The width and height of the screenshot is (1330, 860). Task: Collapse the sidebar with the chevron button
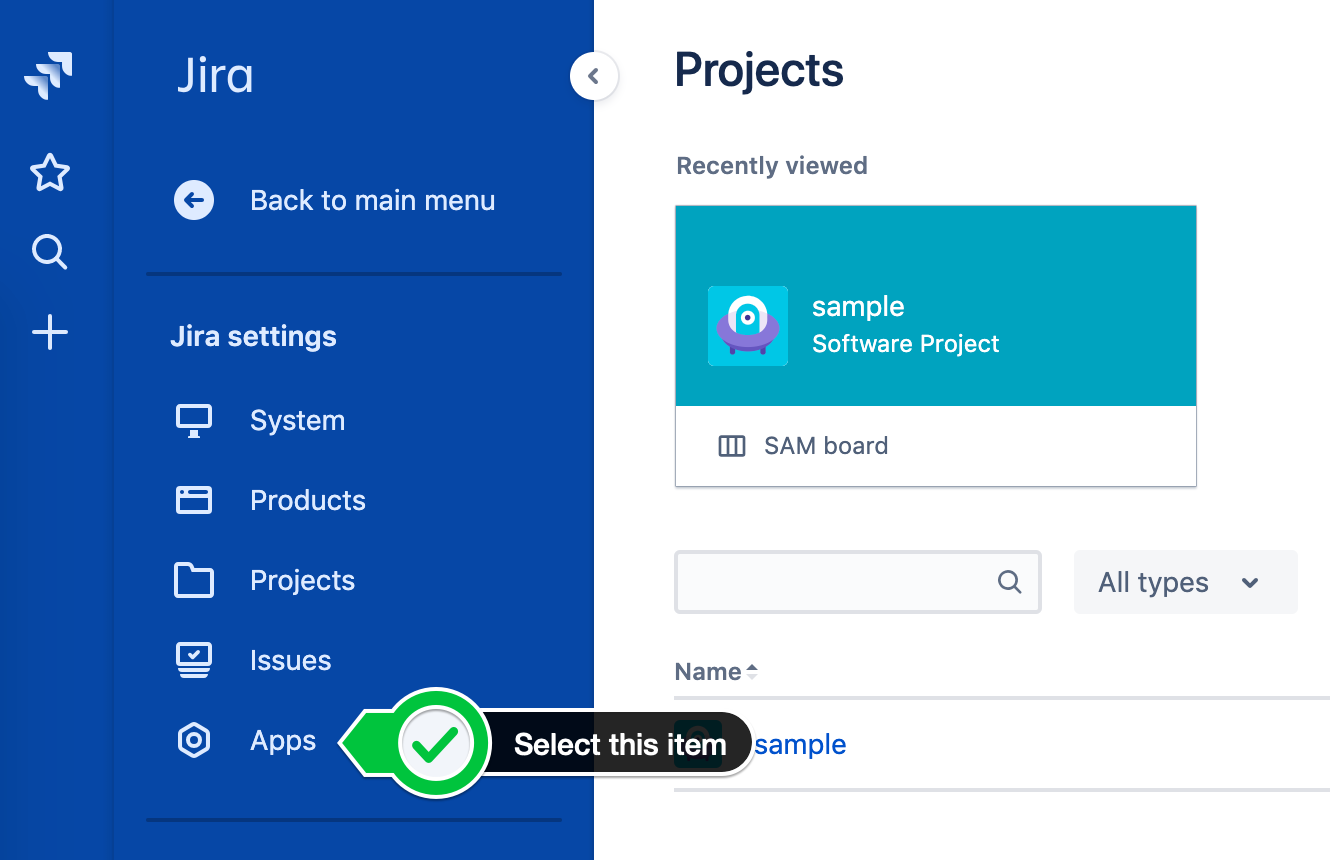tap(594, 76)
